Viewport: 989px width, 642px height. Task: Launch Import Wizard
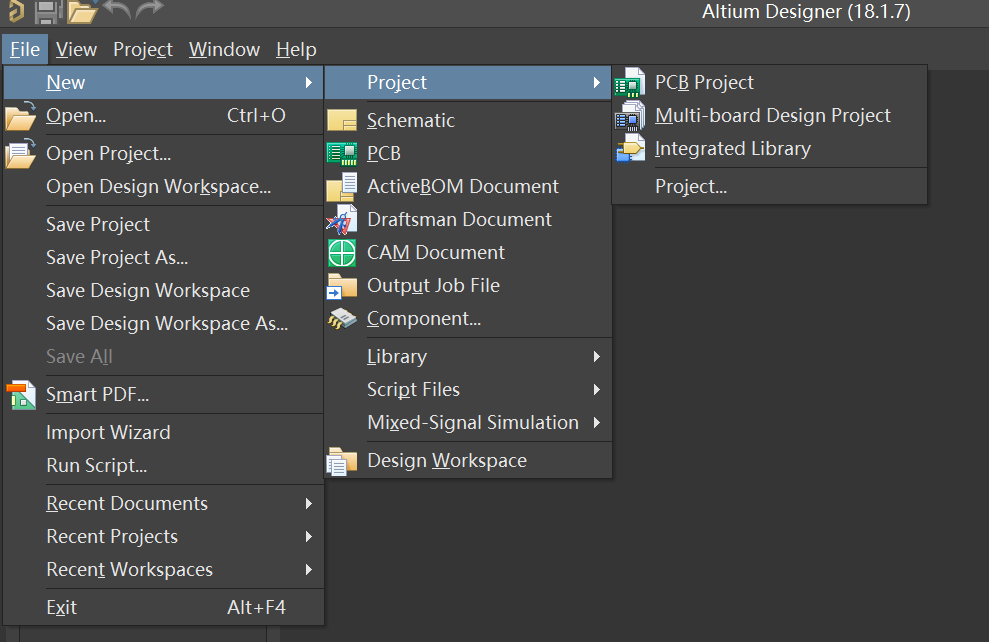163,433
